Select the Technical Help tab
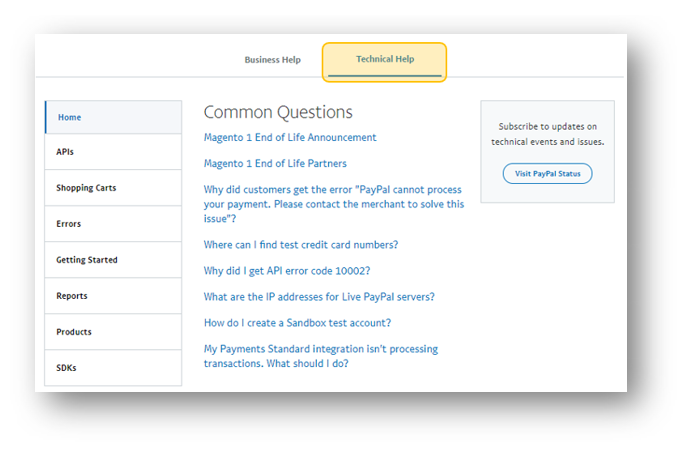This screenshot has width=688, height=454. [x=384, y=60]
